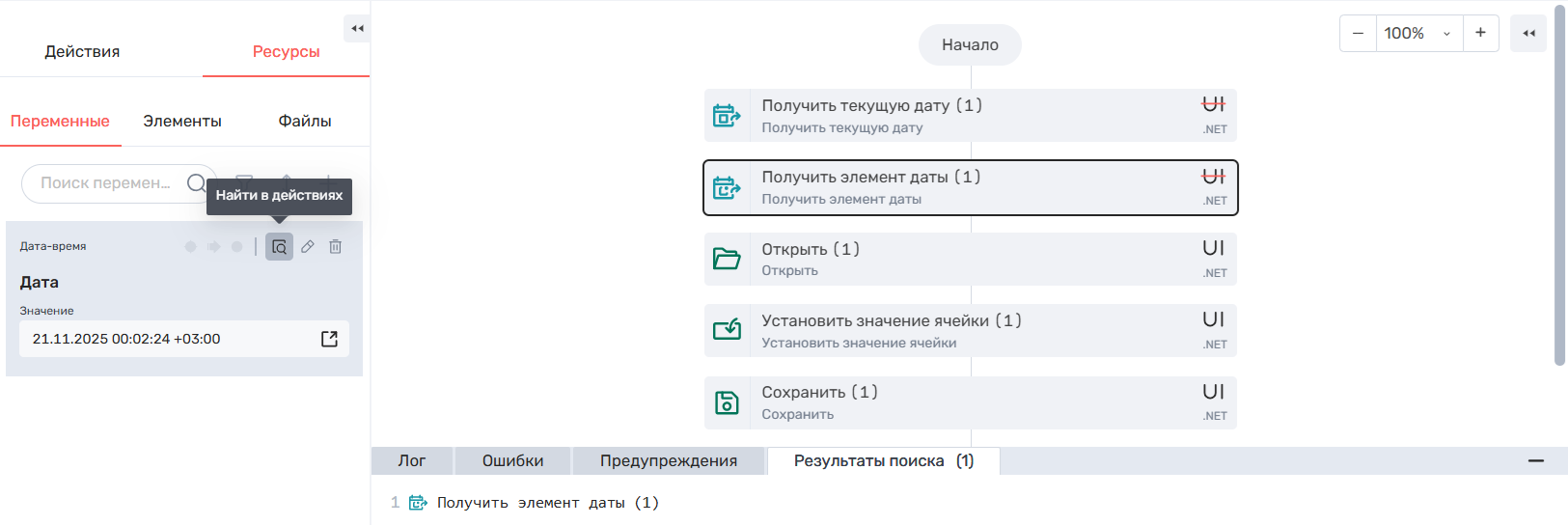The width and height of the screenshot is (1568, 525).
Task: Open the Файлы resources tab
Action: [x=305, y=122]
